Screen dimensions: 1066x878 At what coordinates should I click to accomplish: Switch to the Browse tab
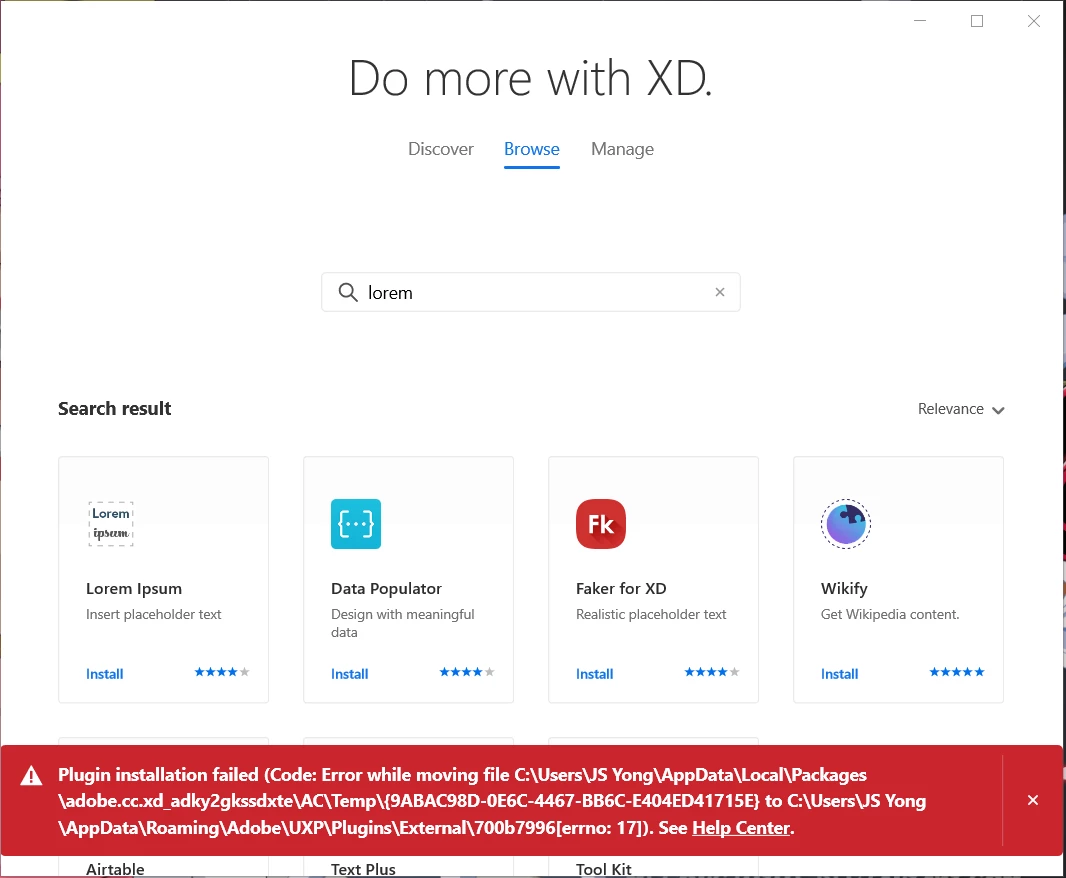coord(532,149)
